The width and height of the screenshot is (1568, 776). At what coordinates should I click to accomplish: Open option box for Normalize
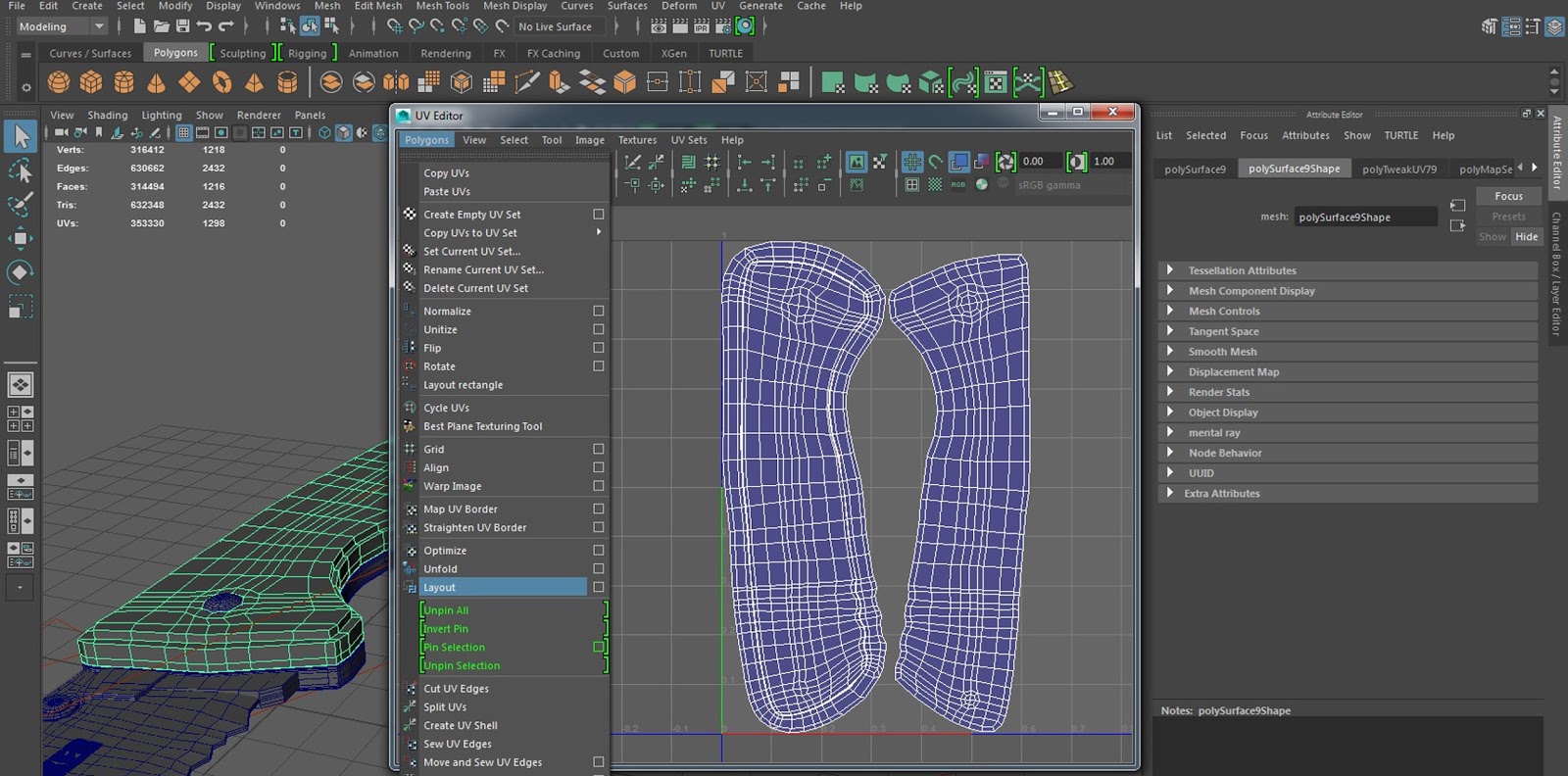coord(598,311)
